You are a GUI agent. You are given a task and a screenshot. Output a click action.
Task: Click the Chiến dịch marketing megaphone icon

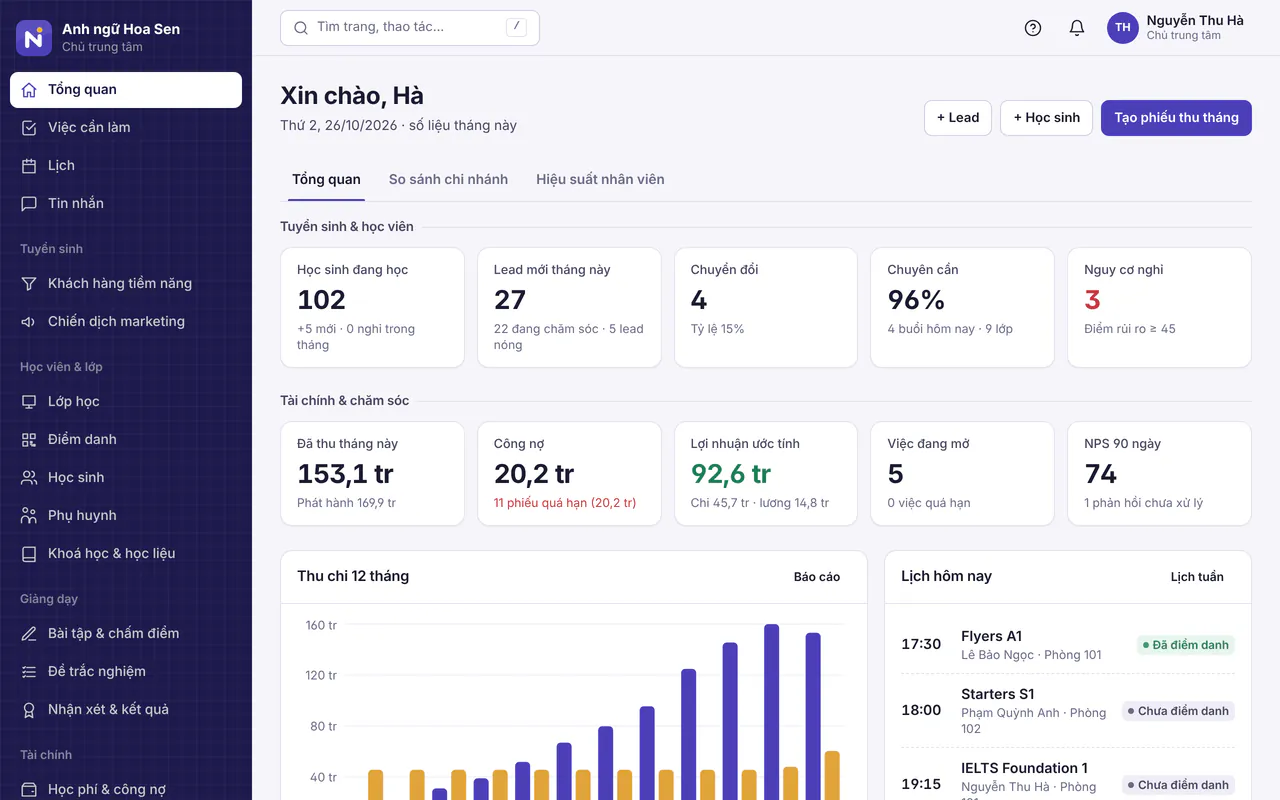(x=29, y=322)
